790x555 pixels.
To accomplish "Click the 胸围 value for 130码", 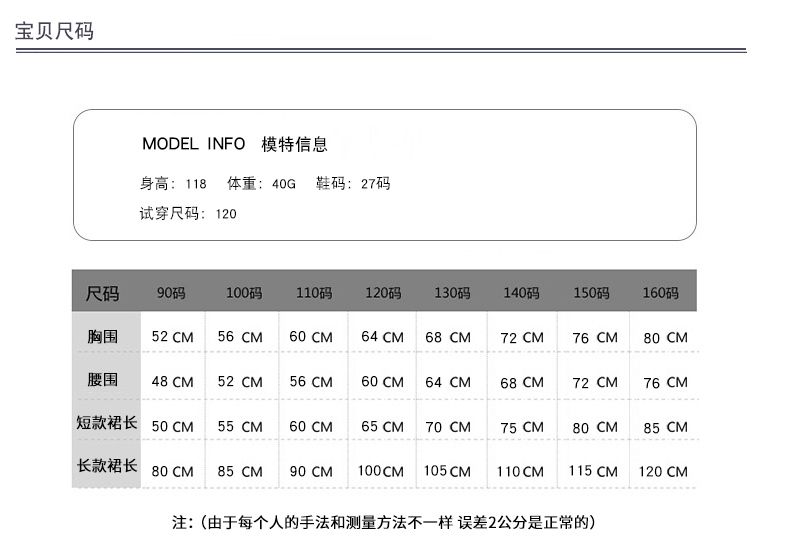I will pos(448,337).
